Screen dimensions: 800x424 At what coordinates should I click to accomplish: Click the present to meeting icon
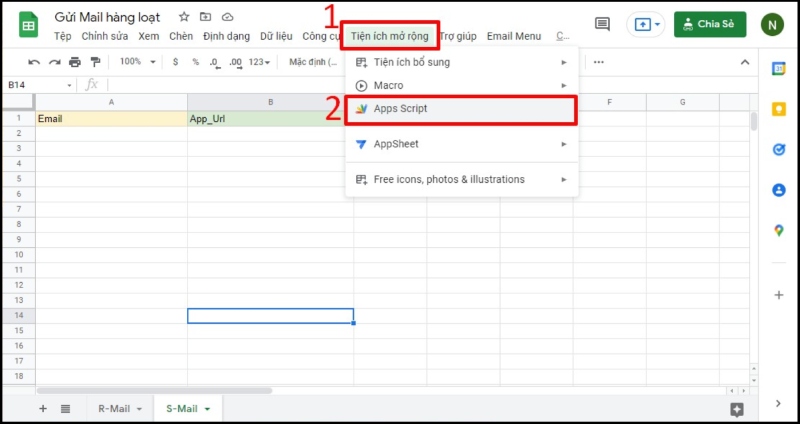[x=641, y=24]
